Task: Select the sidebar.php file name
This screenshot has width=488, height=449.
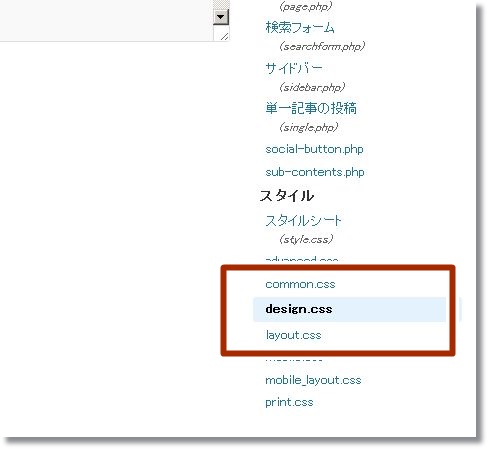Action: (x=312, y=87)
